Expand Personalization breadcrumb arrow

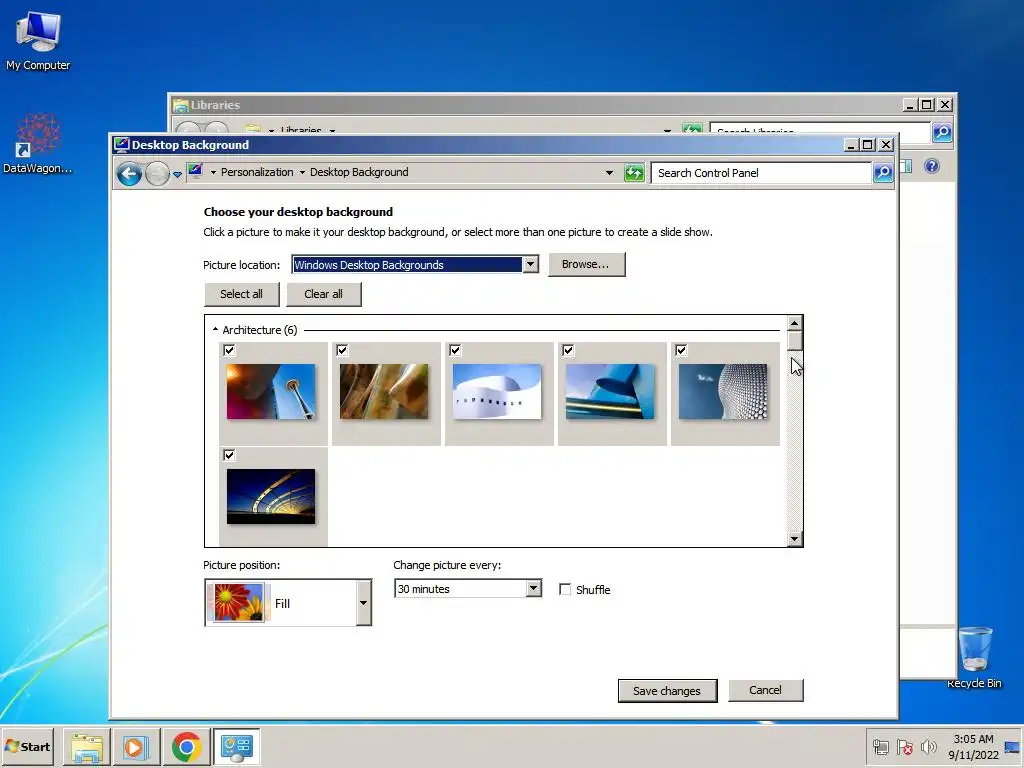tap(302, 172)
